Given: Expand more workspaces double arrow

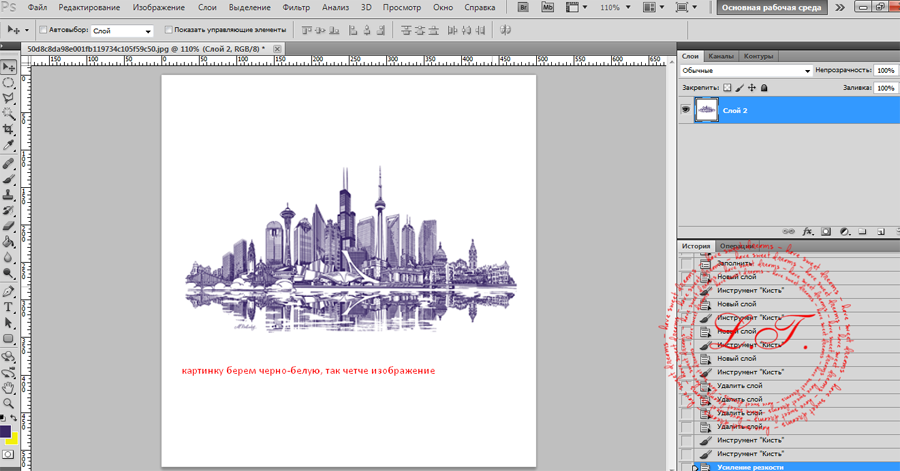Looking at the screenshot, I should tap(840, 7).
